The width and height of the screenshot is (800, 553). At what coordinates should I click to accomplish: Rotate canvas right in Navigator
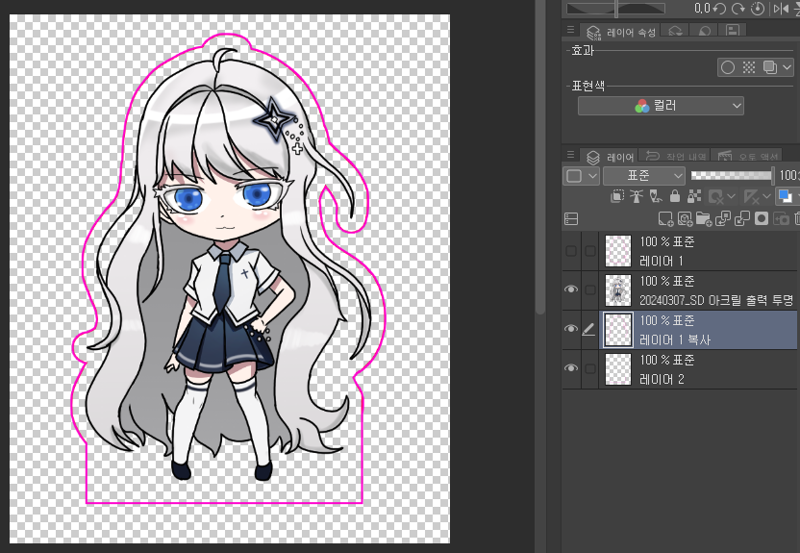tap(738, 9)
